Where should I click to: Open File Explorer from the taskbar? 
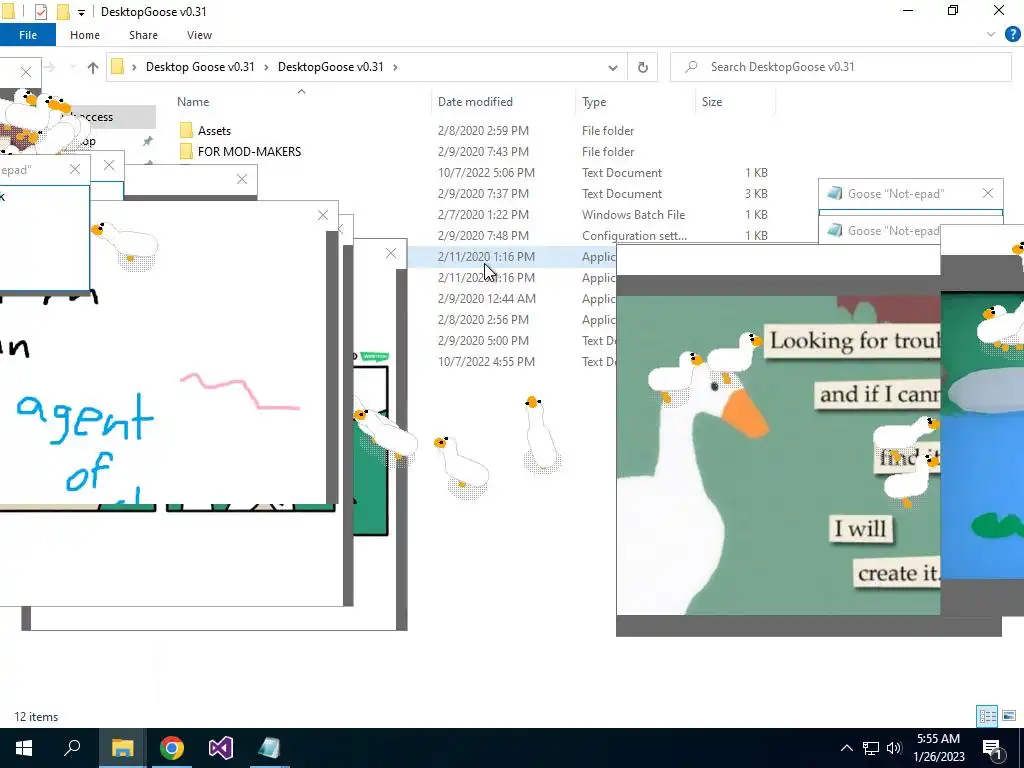tap(122, 748)
